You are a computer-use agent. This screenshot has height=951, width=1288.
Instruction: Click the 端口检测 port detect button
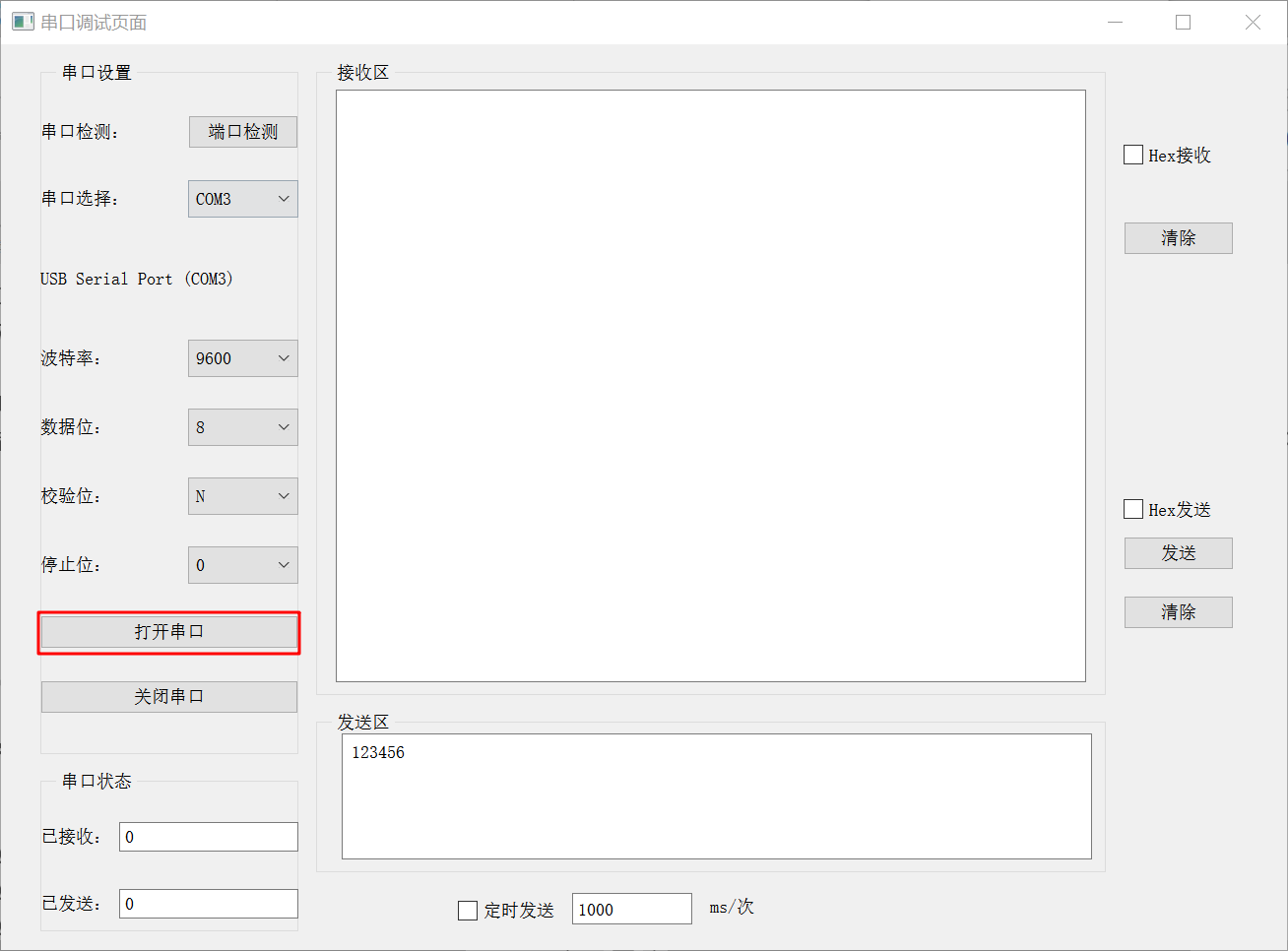point(242,131)
